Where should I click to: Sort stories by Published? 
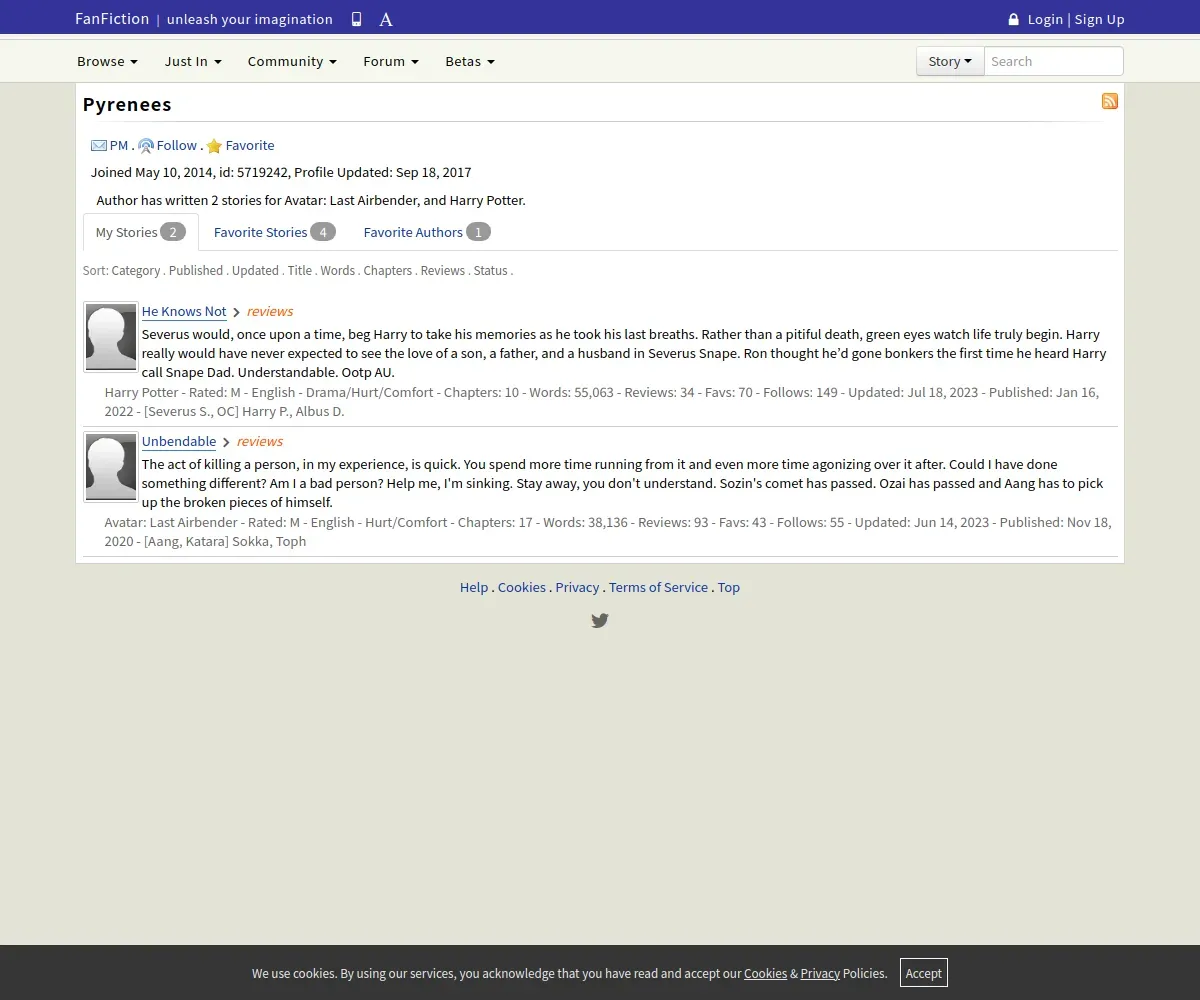(196, 271)
